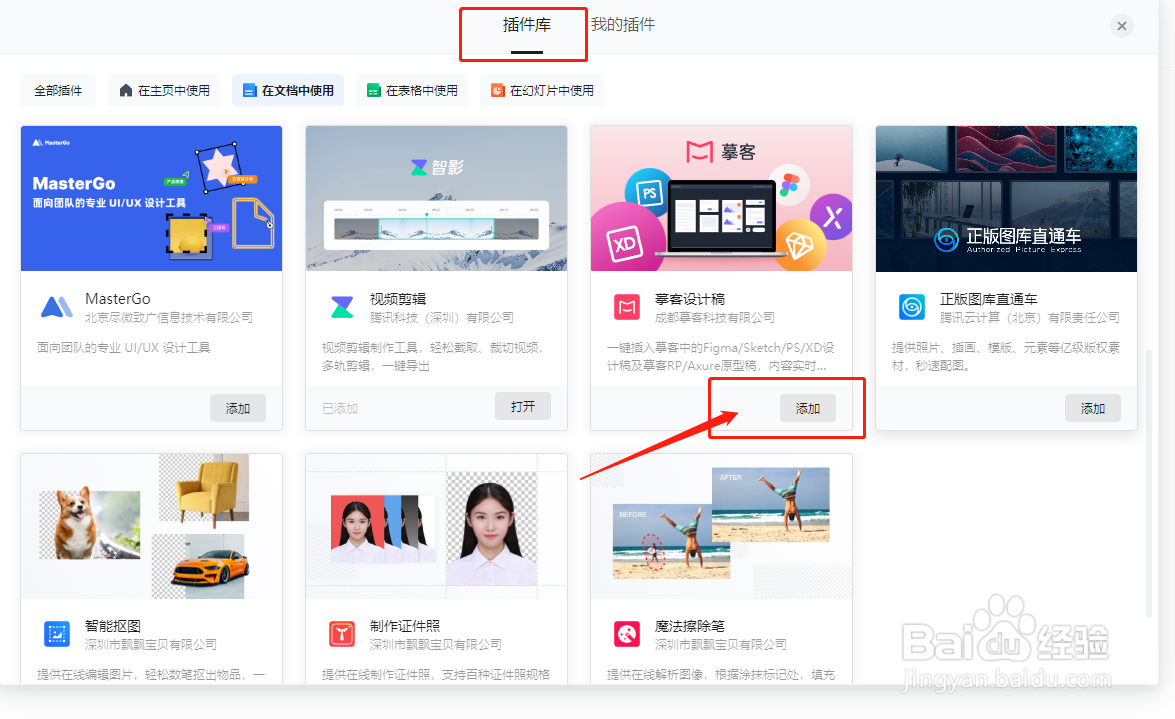Select the 正版图库直通车 plugin title
The width and height of the screenshot is (1175, 719).
(x=988, y=299)
